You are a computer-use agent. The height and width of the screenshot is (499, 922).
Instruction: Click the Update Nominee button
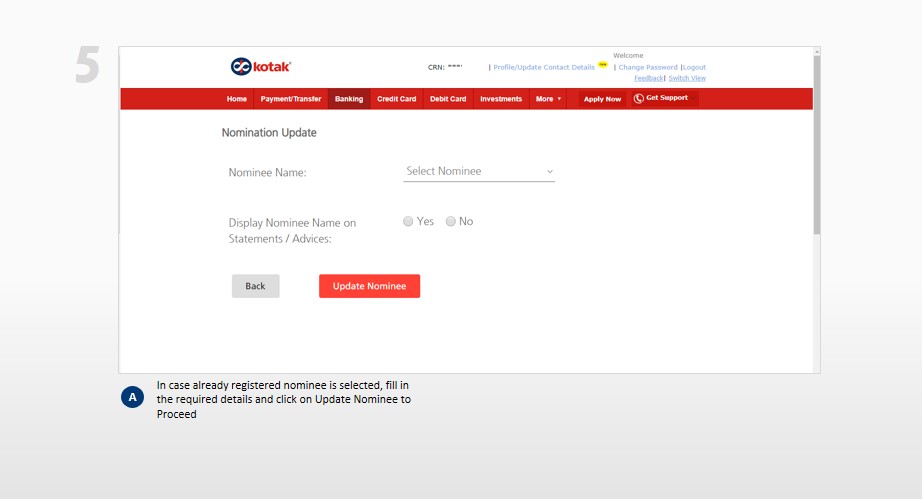(369, 286)
